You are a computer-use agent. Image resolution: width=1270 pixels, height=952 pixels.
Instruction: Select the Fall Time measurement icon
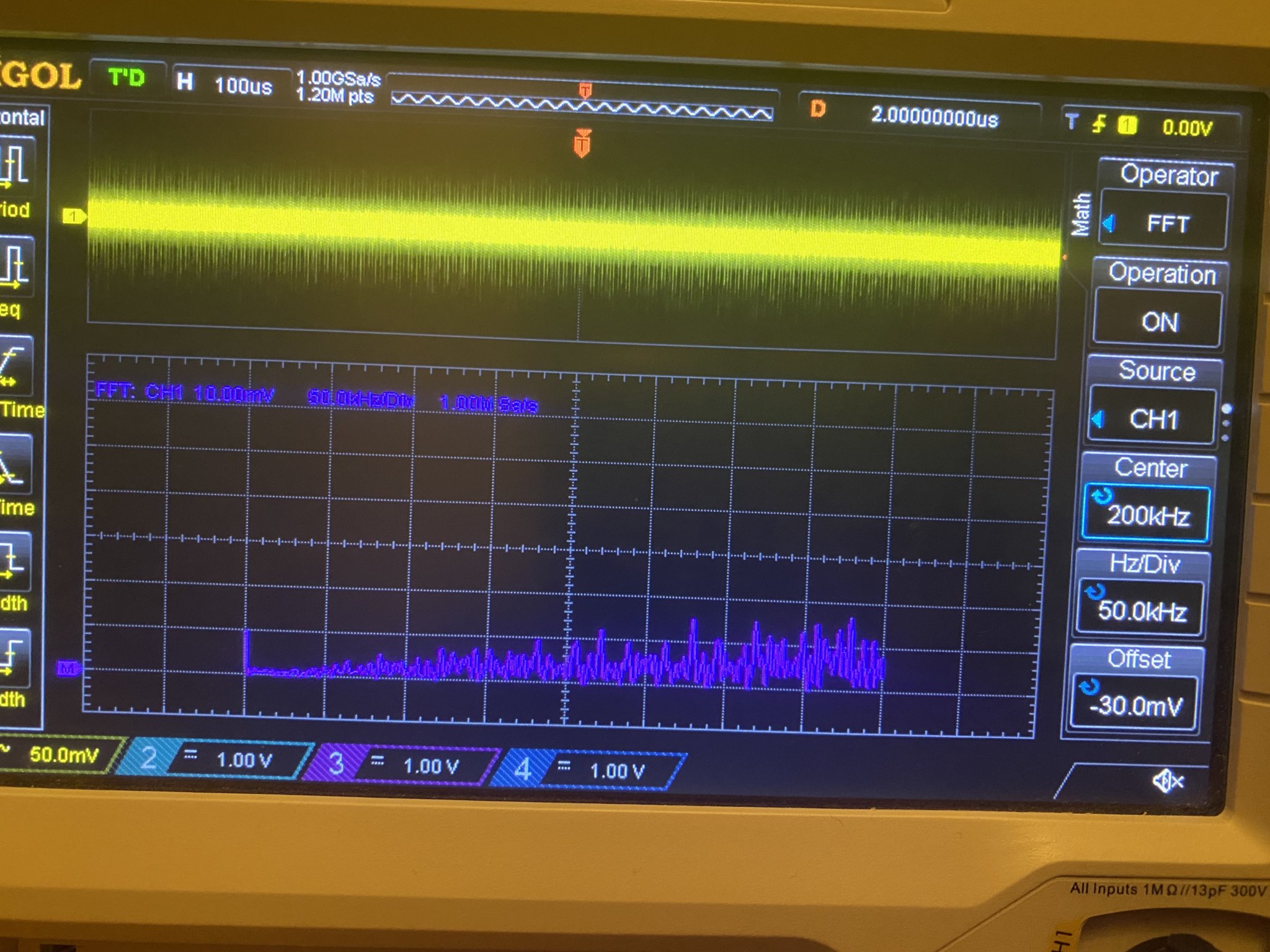point(15,464)
